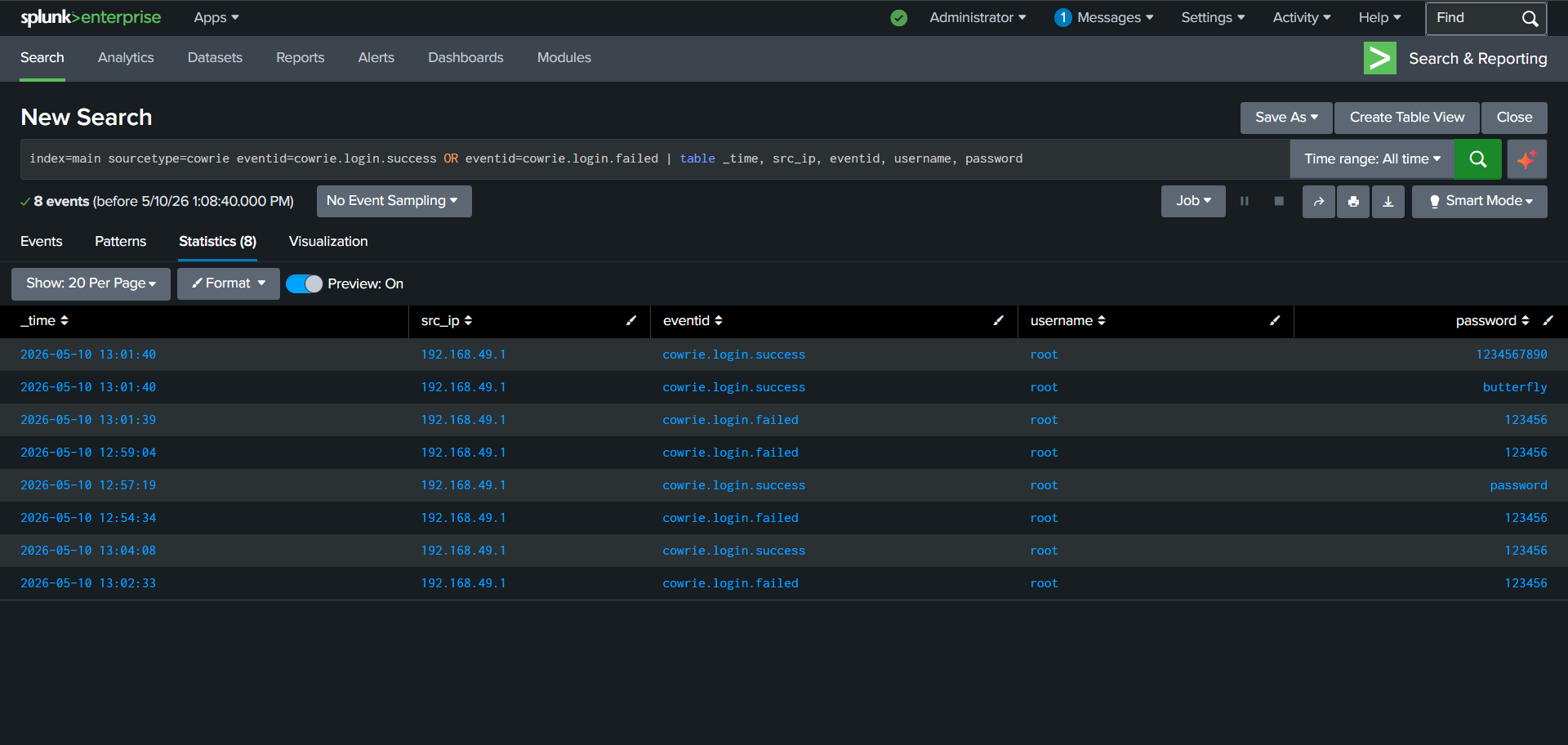Sort by eventid column header
Viewport: 1568px width, 745px height.
(693, 321)
